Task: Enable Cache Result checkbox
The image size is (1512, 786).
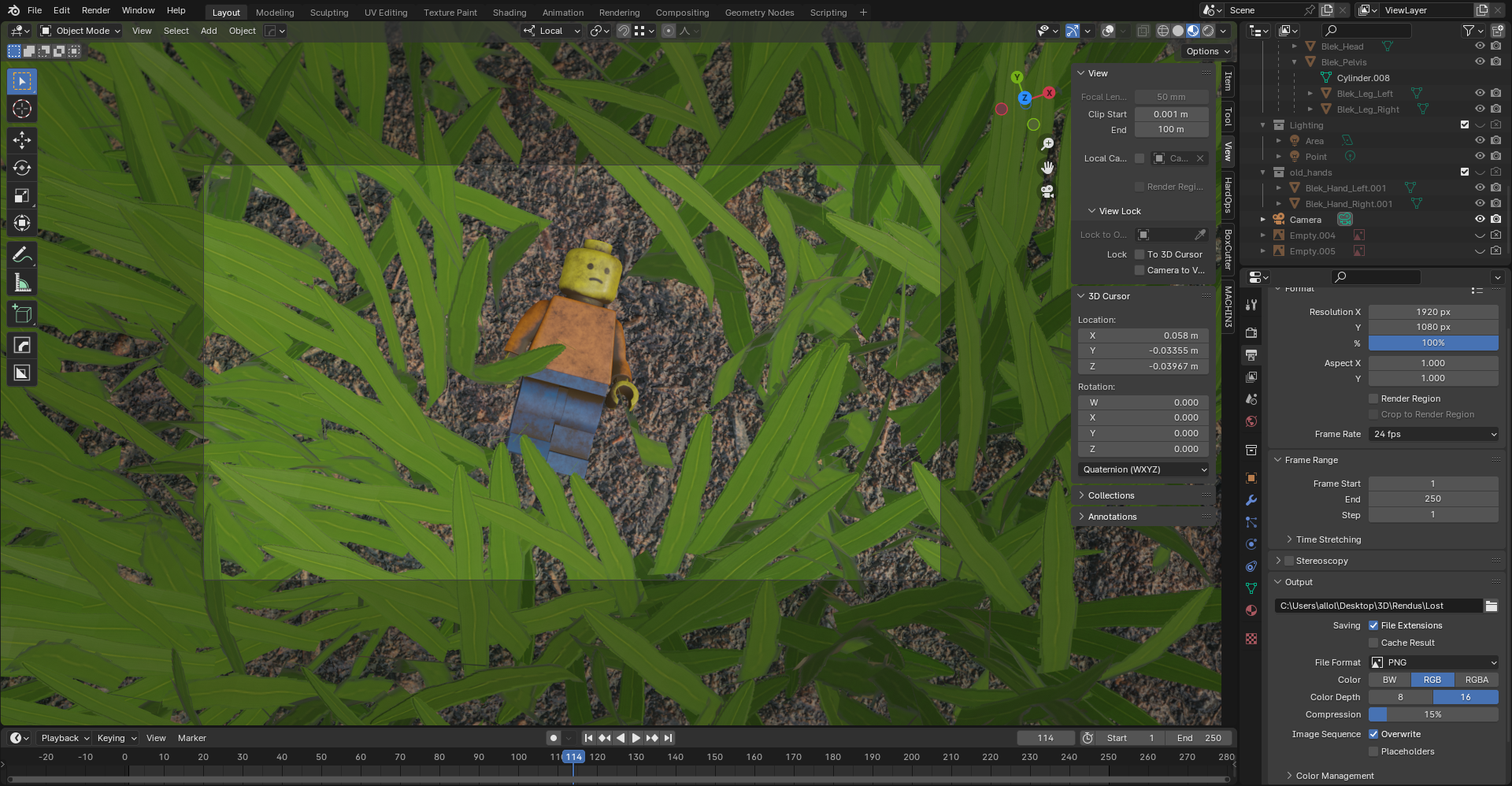Action: 1373,643
